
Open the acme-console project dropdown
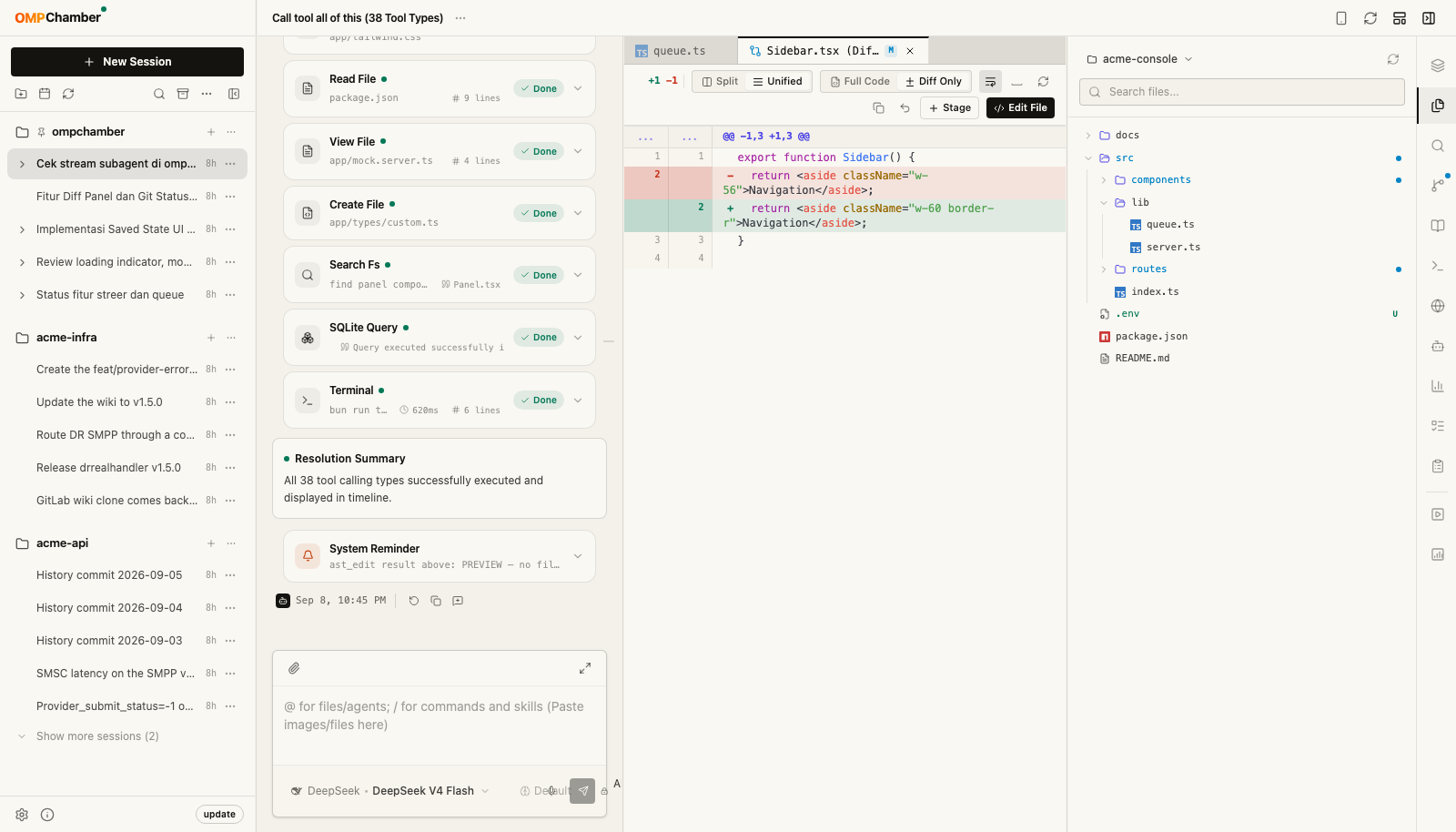(x=1139, y=59)
